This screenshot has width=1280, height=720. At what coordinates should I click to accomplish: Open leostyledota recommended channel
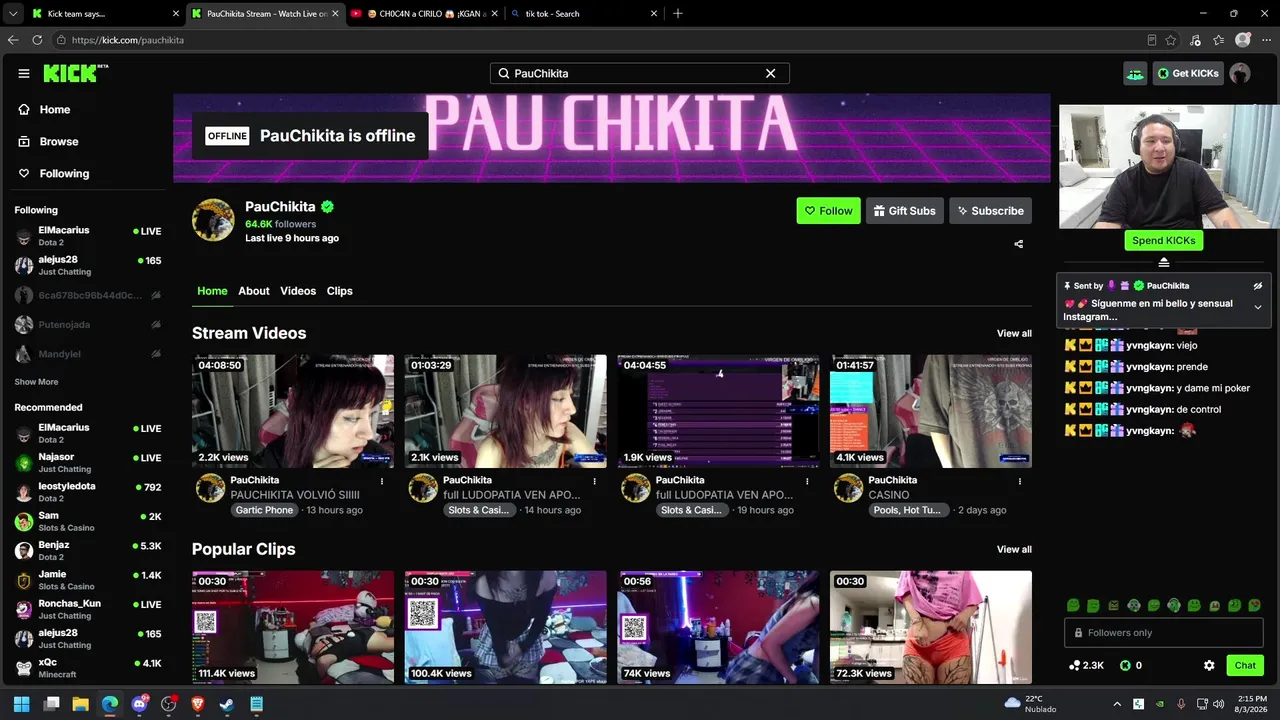(x=88, y=492)
